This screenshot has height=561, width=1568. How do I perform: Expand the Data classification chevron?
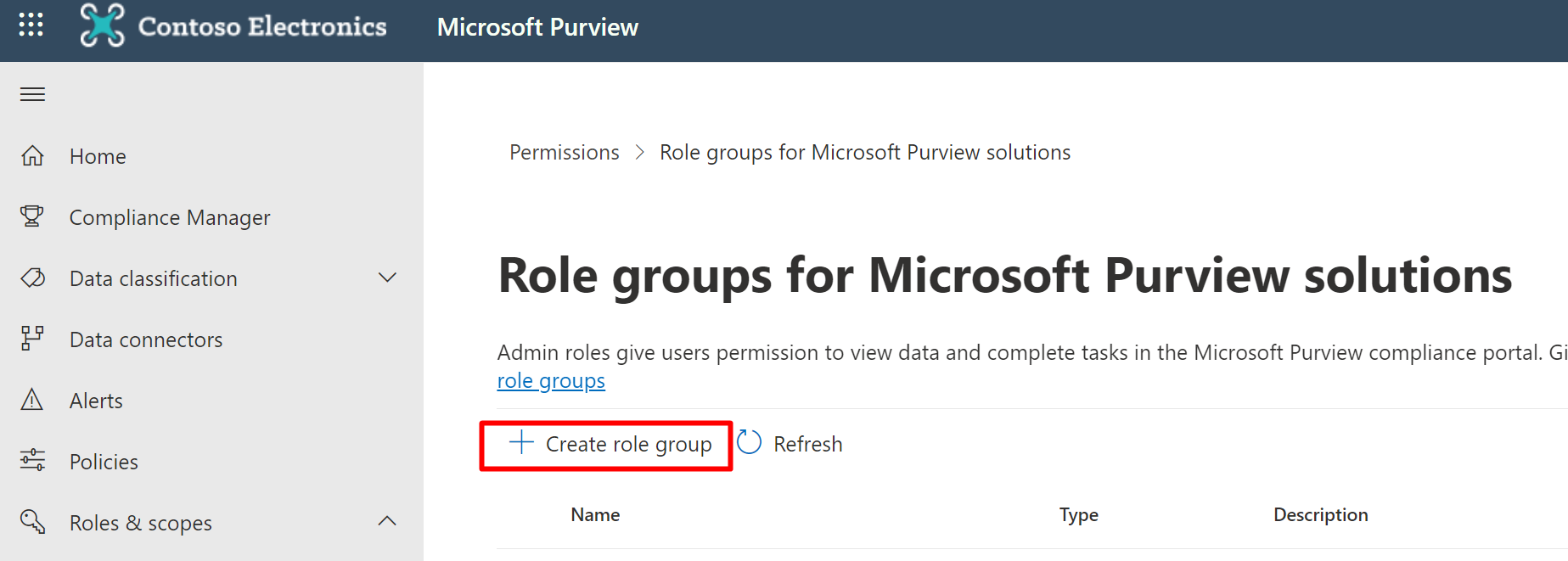387,278
